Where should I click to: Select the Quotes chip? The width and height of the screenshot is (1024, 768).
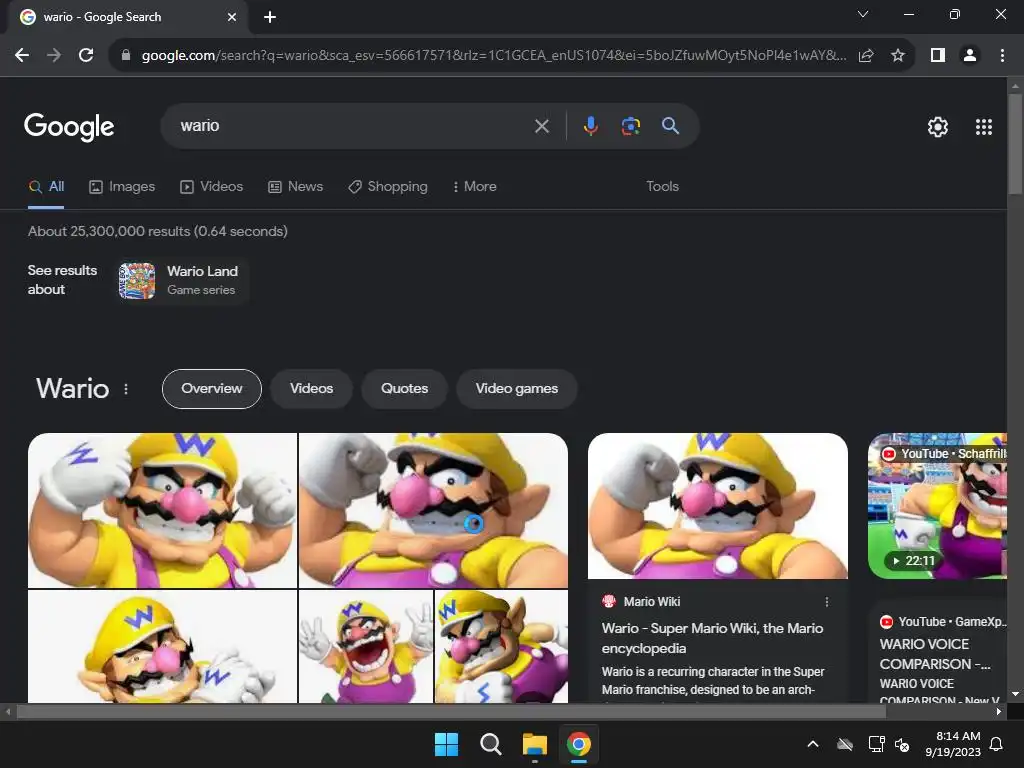click(x=404, y=389)
